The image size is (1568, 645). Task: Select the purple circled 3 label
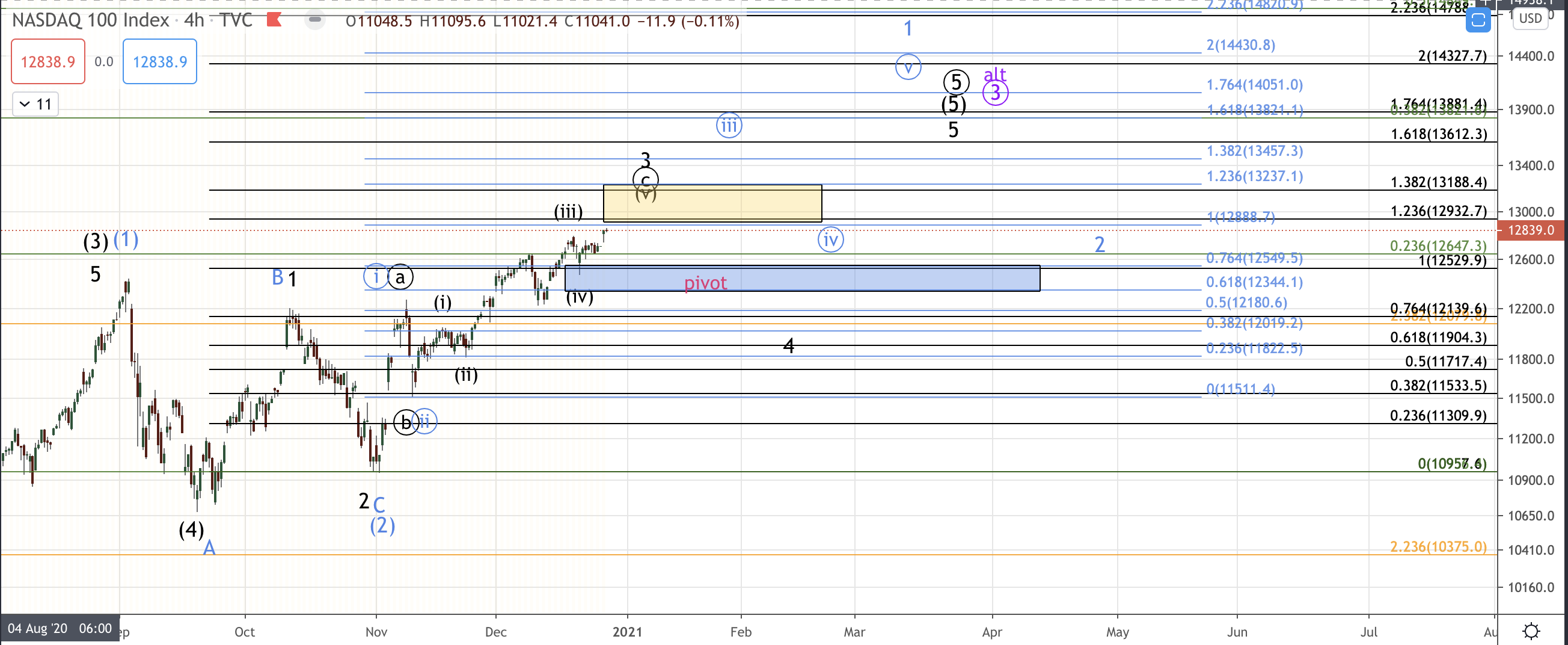pos(995,93)
